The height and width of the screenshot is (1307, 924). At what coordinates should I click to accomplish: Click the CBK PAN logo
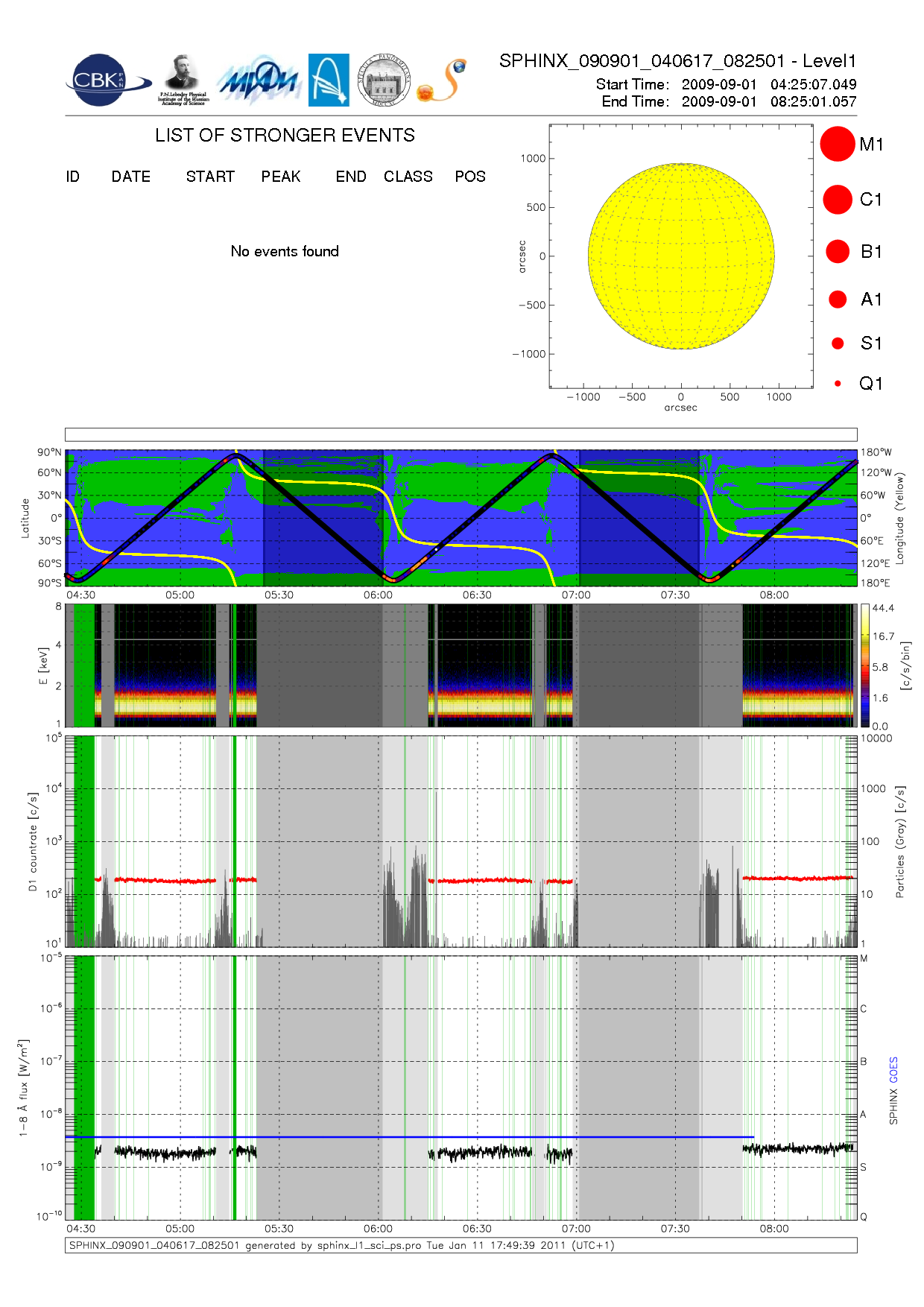[x=108, y=80]
